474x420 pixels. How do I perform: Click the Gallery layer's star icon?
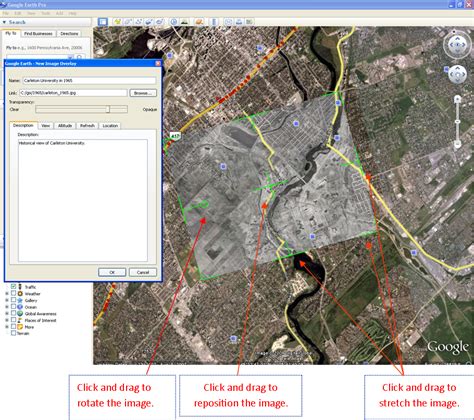[x=20, y=300]
